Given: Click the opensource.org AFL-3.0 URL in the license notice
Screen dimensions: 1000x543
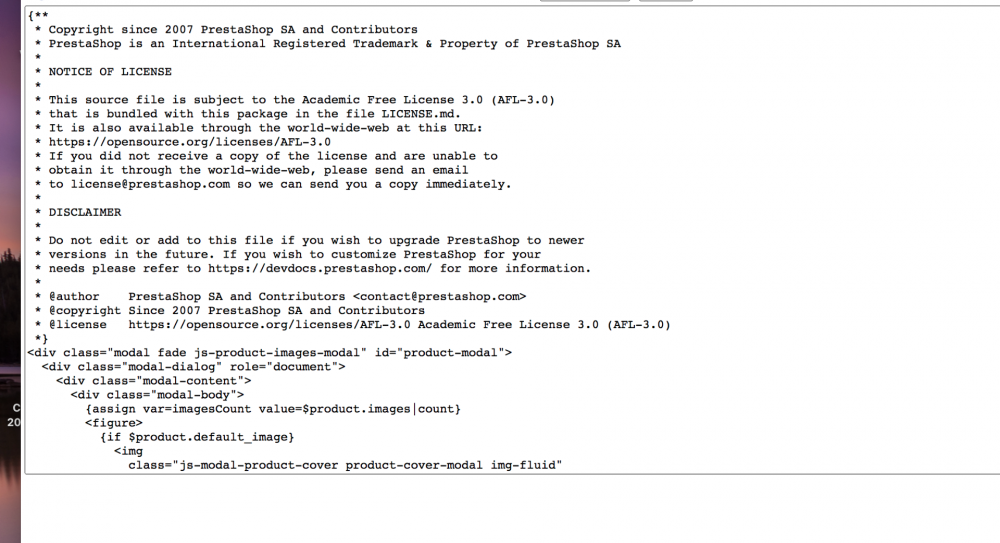Looking at the screenshot, I should (x=189, y=142).
